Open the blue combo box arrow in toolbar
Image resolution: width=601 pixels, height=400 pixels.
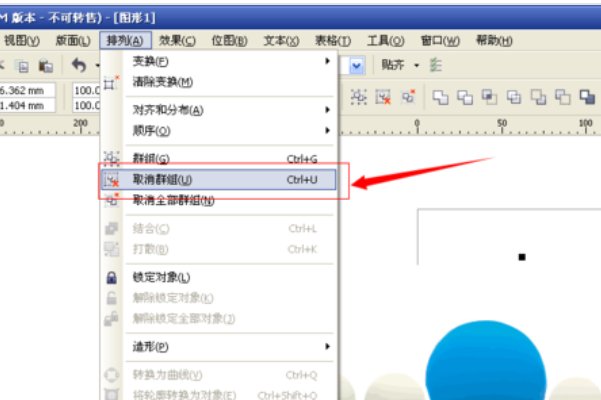(356, 66)
